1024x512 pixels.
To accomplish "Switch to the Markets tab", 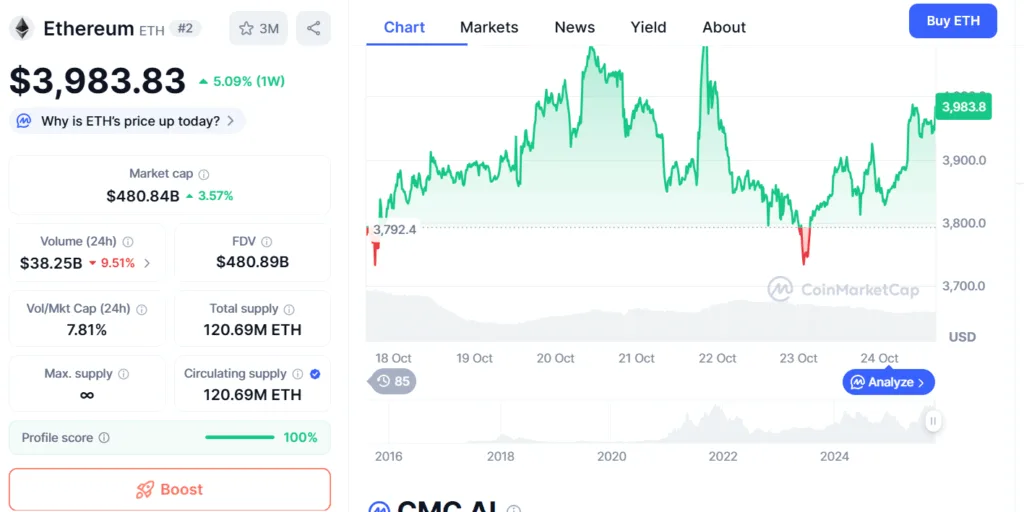I will (489, 27).
